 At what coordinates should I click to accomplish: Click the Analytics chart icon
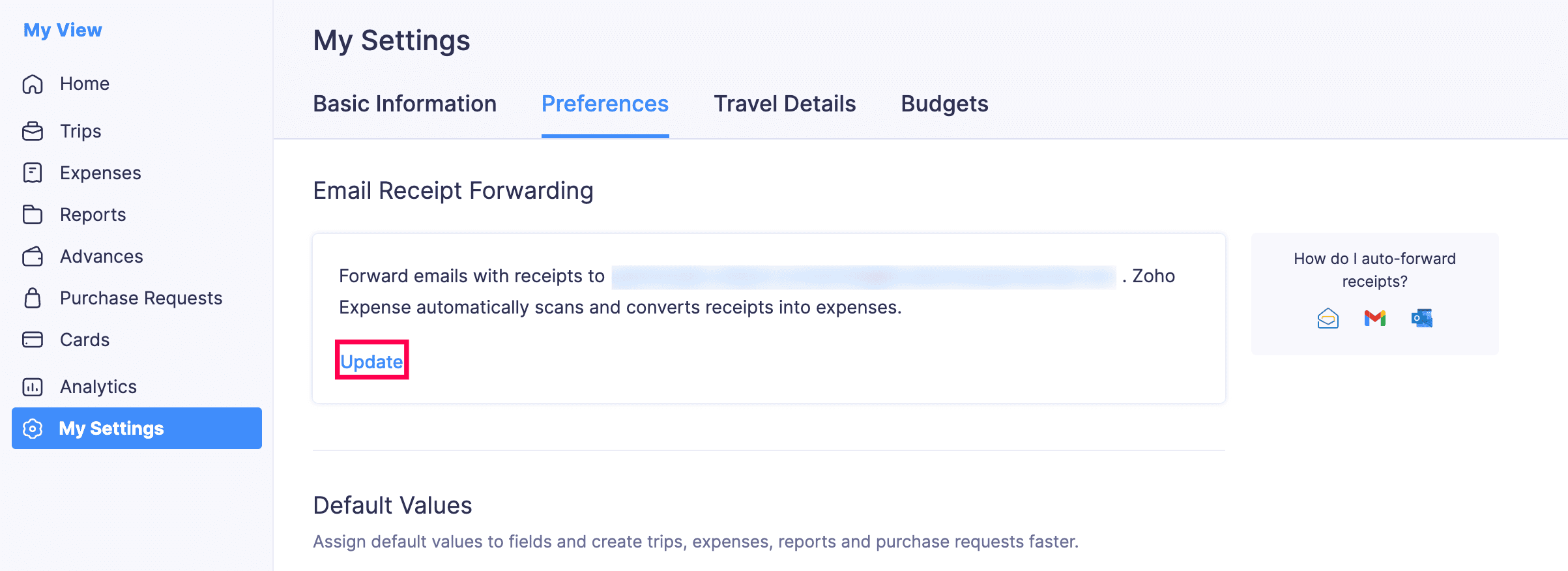pos(33,387)
